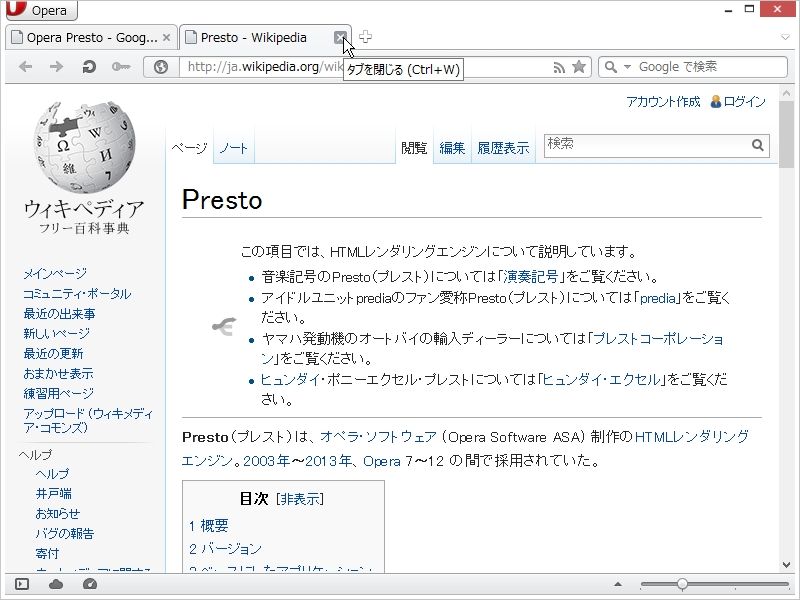Open 井戸端 link
The height and width of the screenshot is (600, 800).
point(54,494)
